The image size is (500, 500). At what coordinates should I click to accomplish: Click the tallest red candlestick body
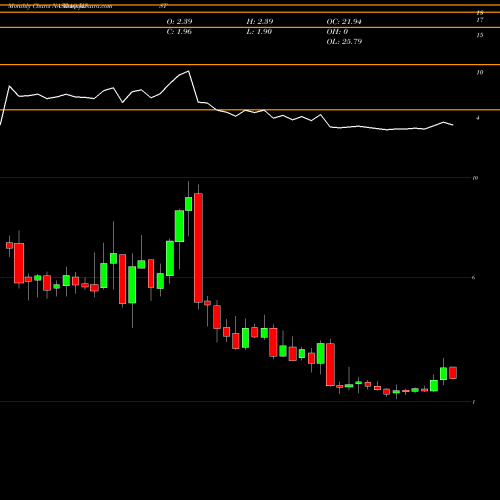[x=198, y=248]
